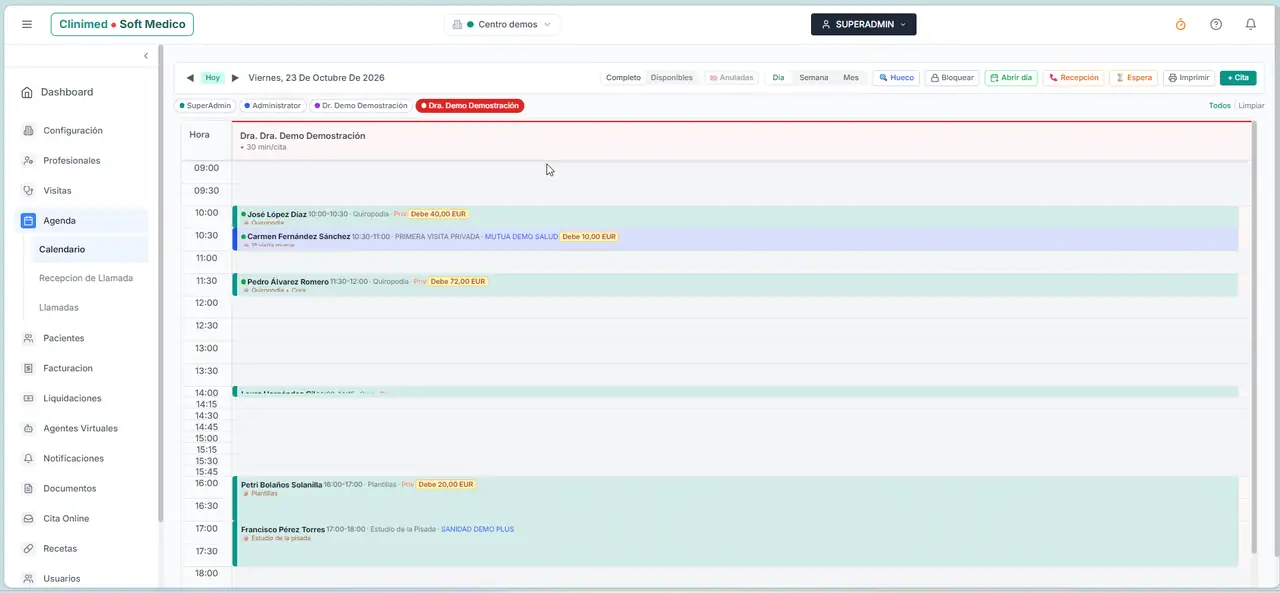Open the Centro demos dropdown
This screenshot has width=1280, height=593.
click(x=502, y=24)
